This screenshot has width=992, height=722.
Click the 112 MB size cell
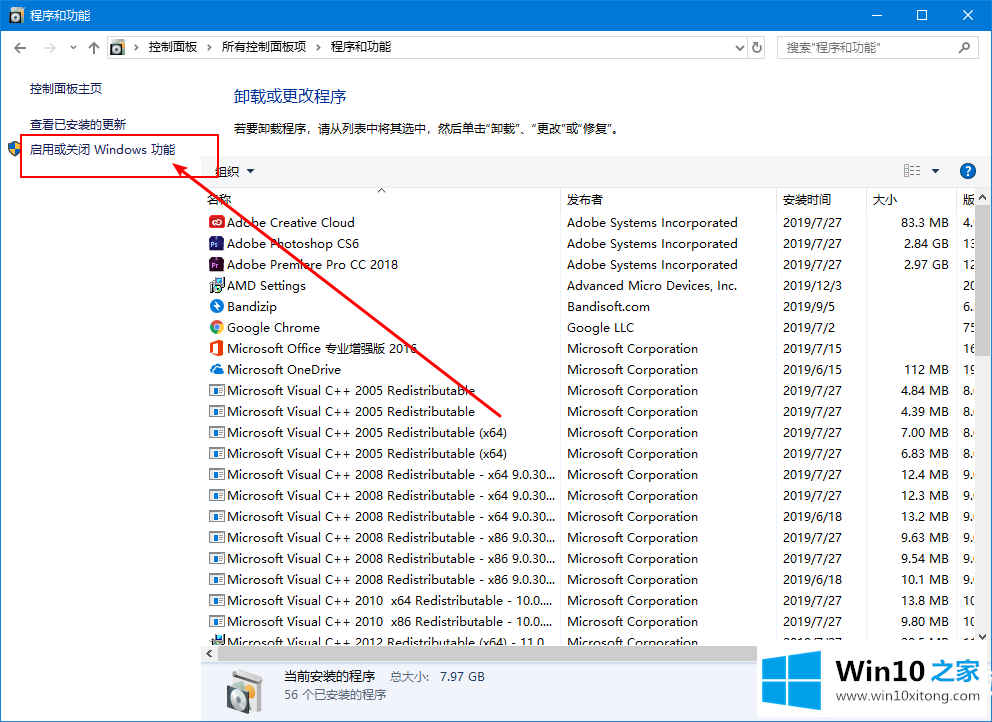coord(926,369)
